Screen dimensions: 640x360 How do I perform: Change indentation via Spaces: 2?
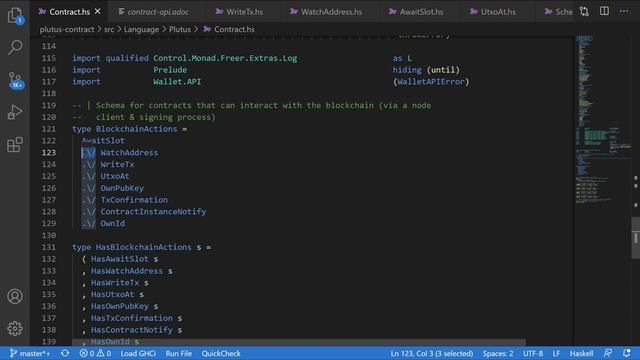click(498, 353)
